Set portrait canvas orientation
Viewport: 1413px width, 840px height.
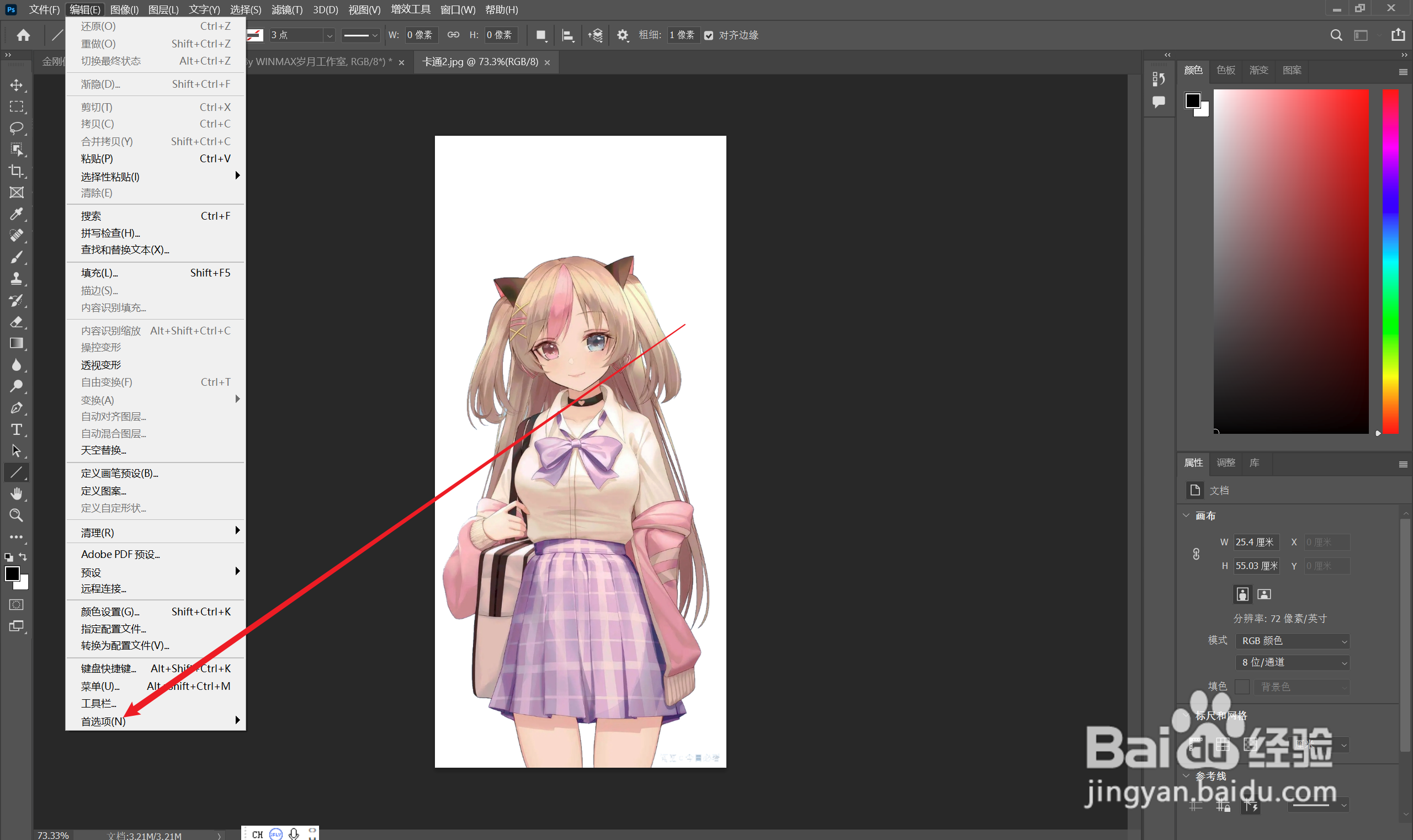(1242, 594)
